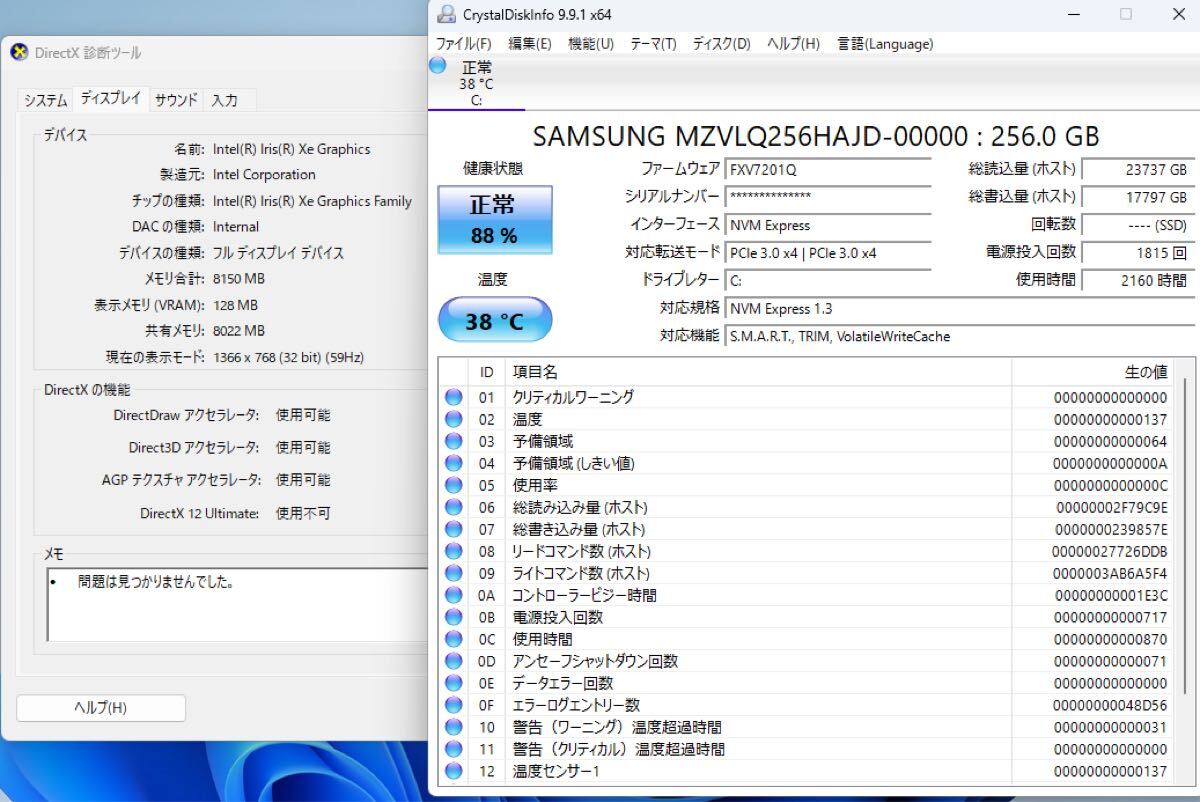This screenshot has width=1200, height=802.
Task: Click status orb for 警告 (ワーニング) 温度超過時間 row
Action: pyautogui.click(x=454, y=727)
